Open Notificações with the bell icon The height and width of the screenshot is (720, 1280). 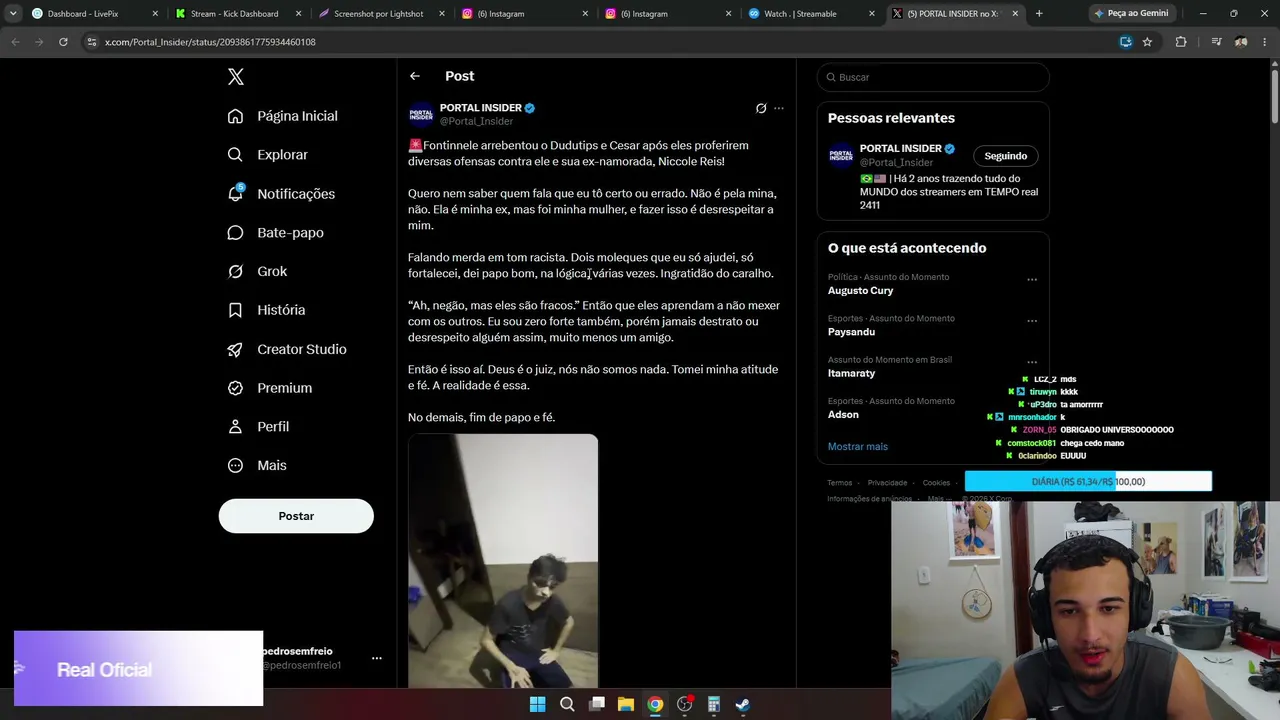pyautogui.click(x=281, y=194)
